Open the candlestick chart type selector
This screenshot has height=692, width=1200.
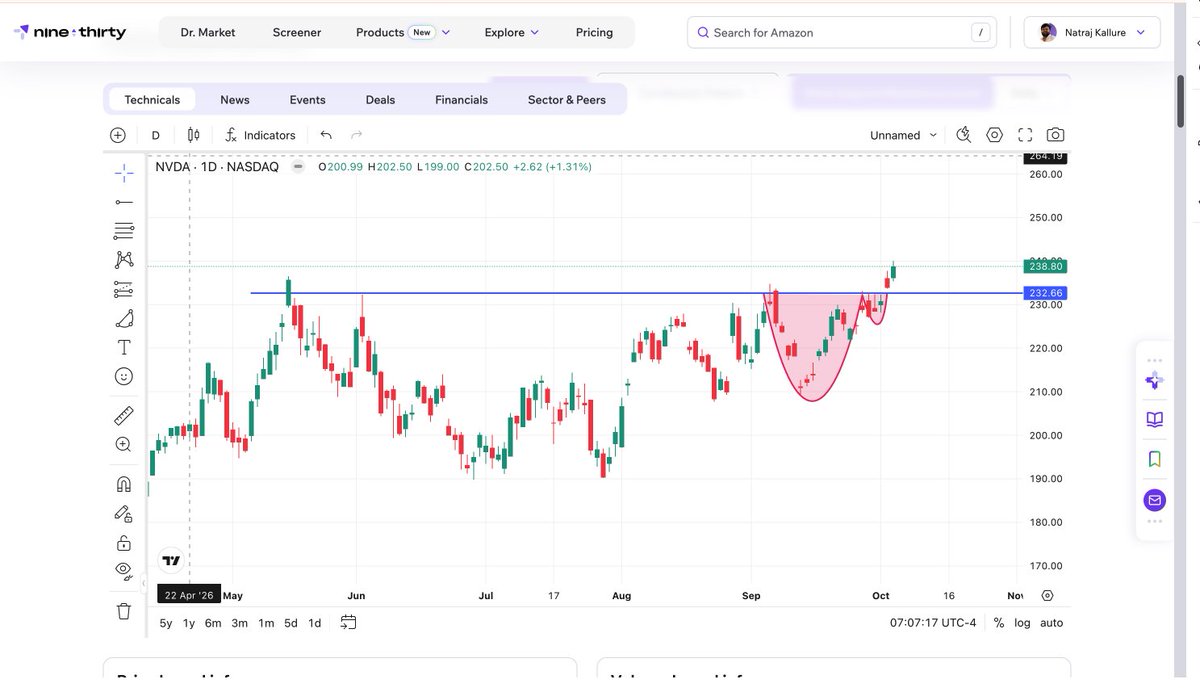(194, 135)
